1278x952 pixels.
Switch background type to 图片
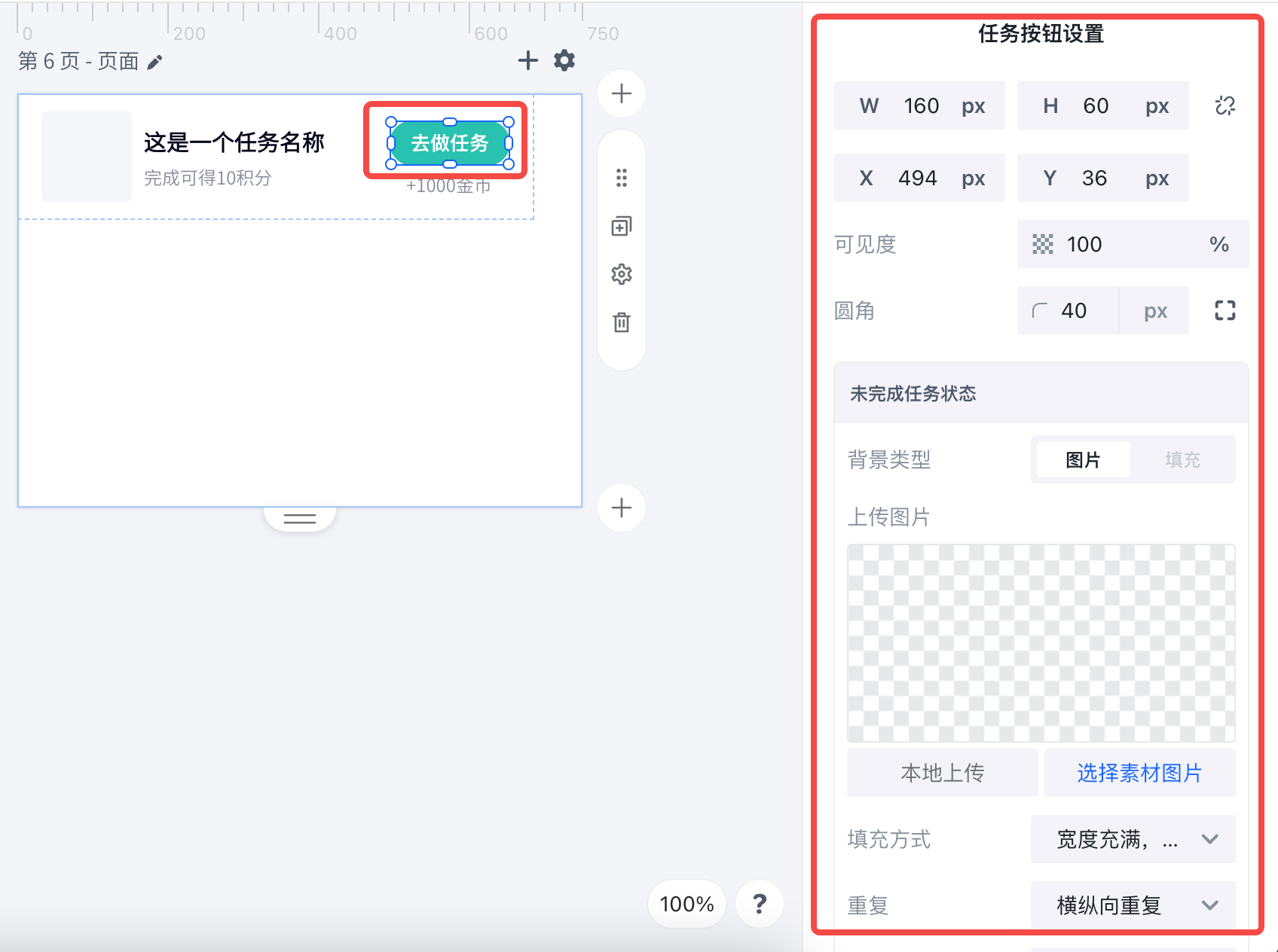[x=1084, y=459]
